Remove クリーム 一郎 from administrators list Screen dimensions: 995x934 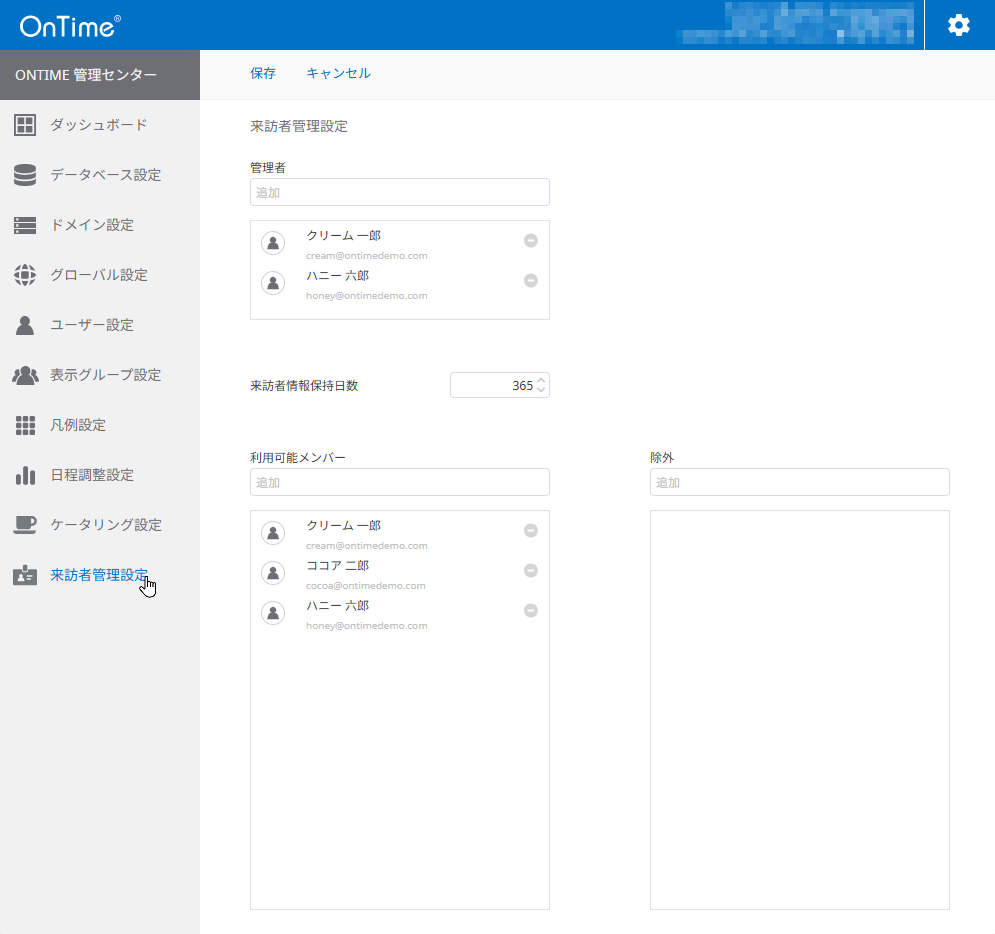point(530,240)
